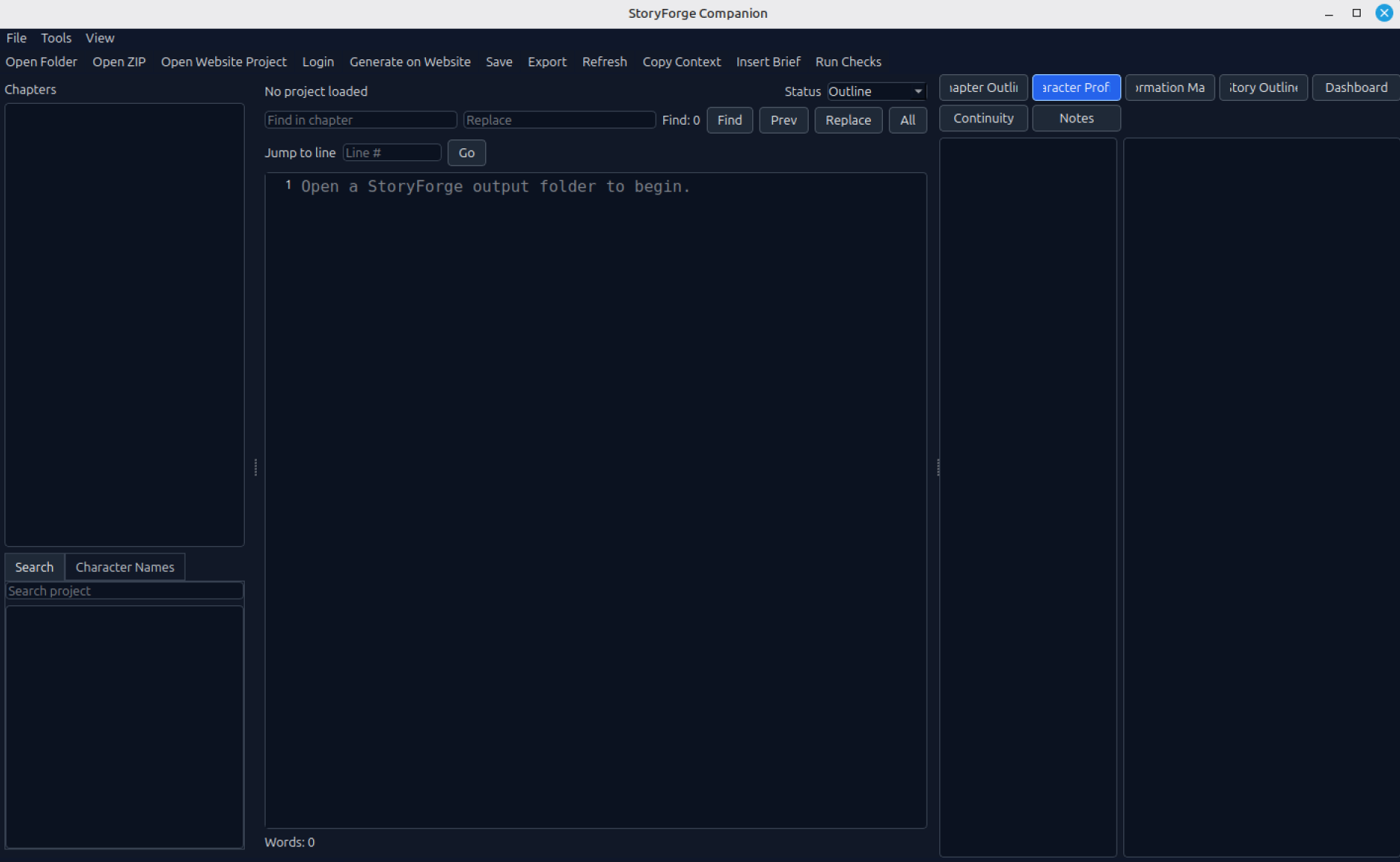
Task: Focus the Replace text field
Action: point(559,120)
